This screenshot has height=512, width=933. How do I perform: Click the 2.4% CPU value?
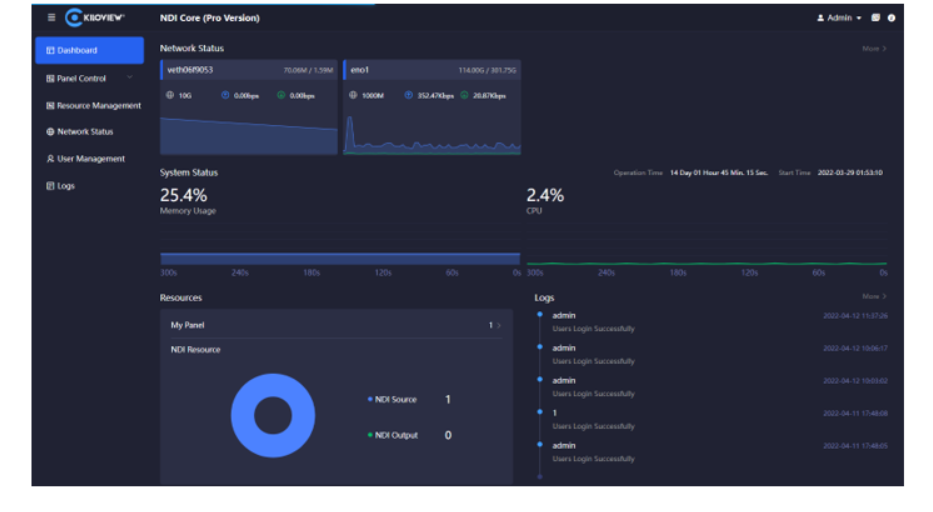(x=545, y=195)
